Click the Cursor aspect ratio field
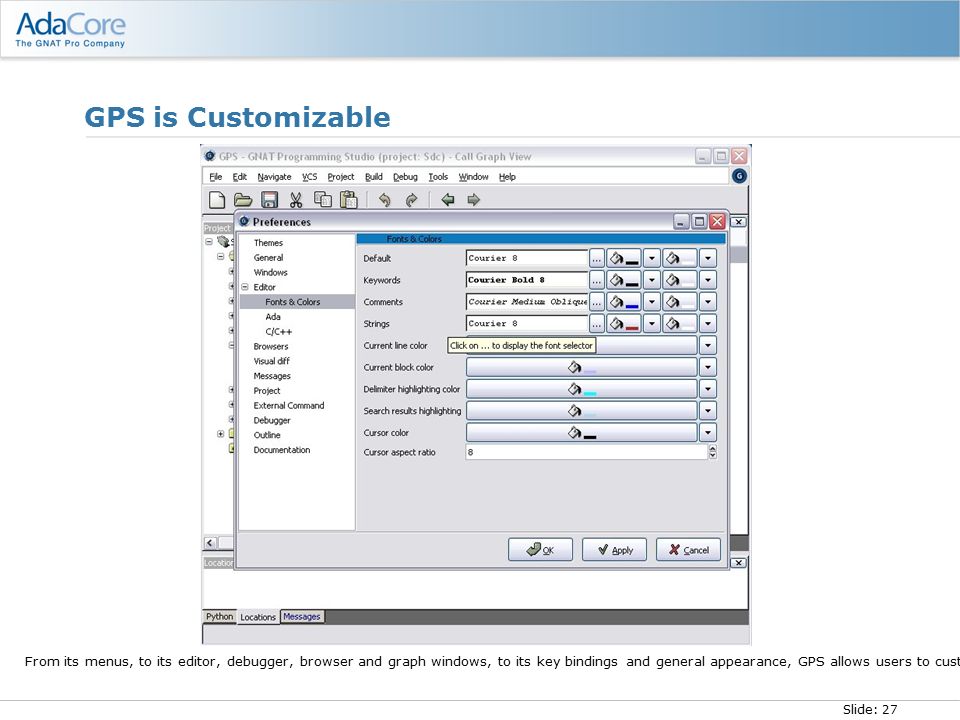The width and height of the screenshot is (960, 720). click(x=587, y=452)
